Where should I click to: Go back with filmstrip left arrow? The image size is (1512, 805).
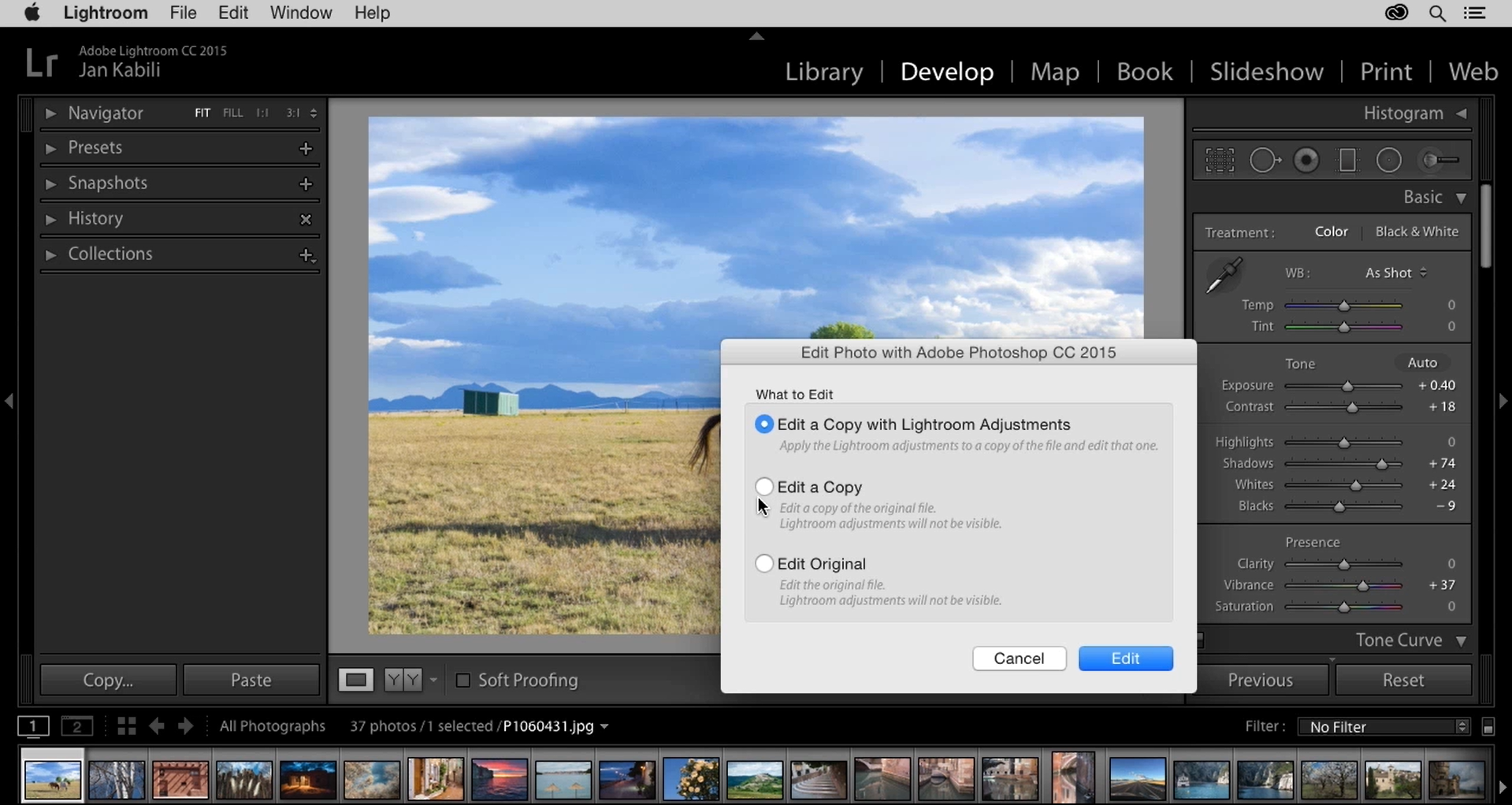157,726
